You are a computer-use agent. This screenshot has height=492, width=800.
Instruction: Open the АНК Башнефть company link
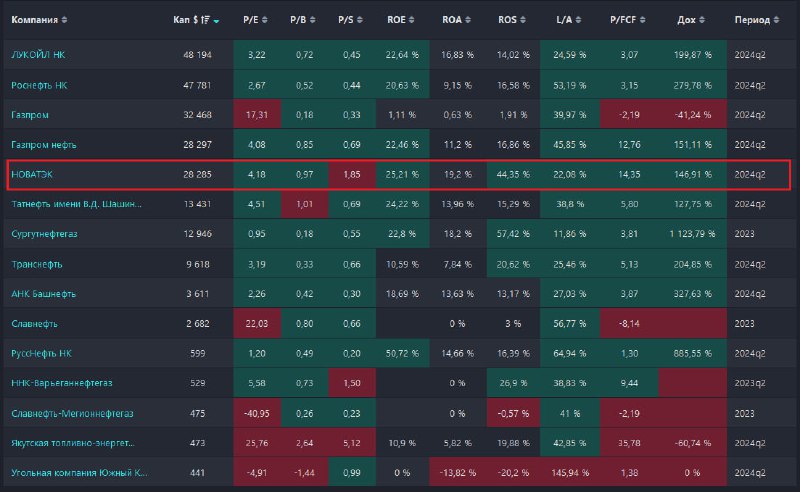tap(43, 294)
